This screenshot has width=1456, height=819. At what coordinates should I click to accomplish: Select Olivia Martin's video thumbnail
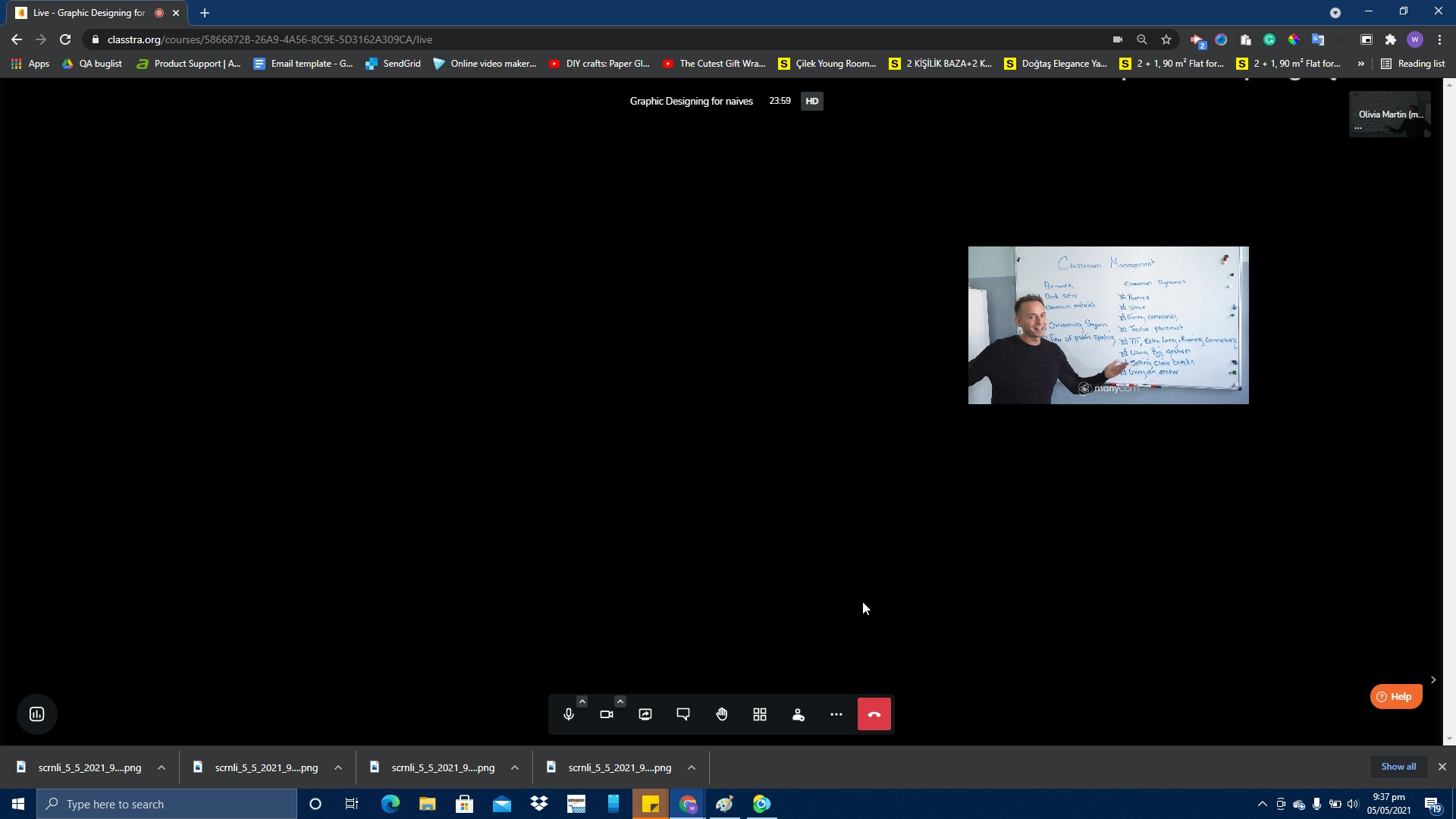1389,115
